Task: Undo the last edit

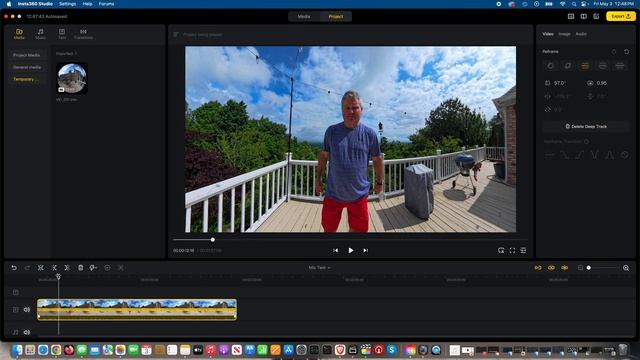Action: 14,268
